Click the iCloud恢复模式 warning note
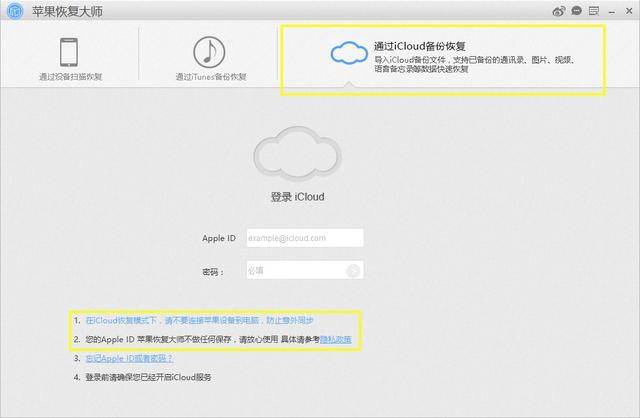 [x=199, y=320]
